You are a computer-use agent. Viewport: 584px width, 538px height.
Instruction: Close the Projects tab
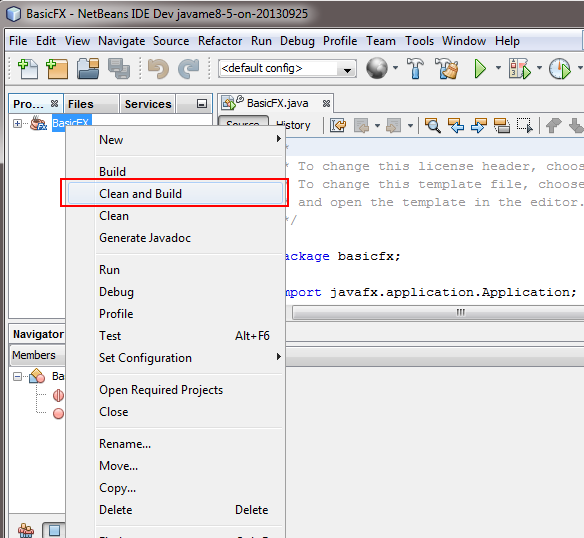pyautogui.click(x=54, y=103)
